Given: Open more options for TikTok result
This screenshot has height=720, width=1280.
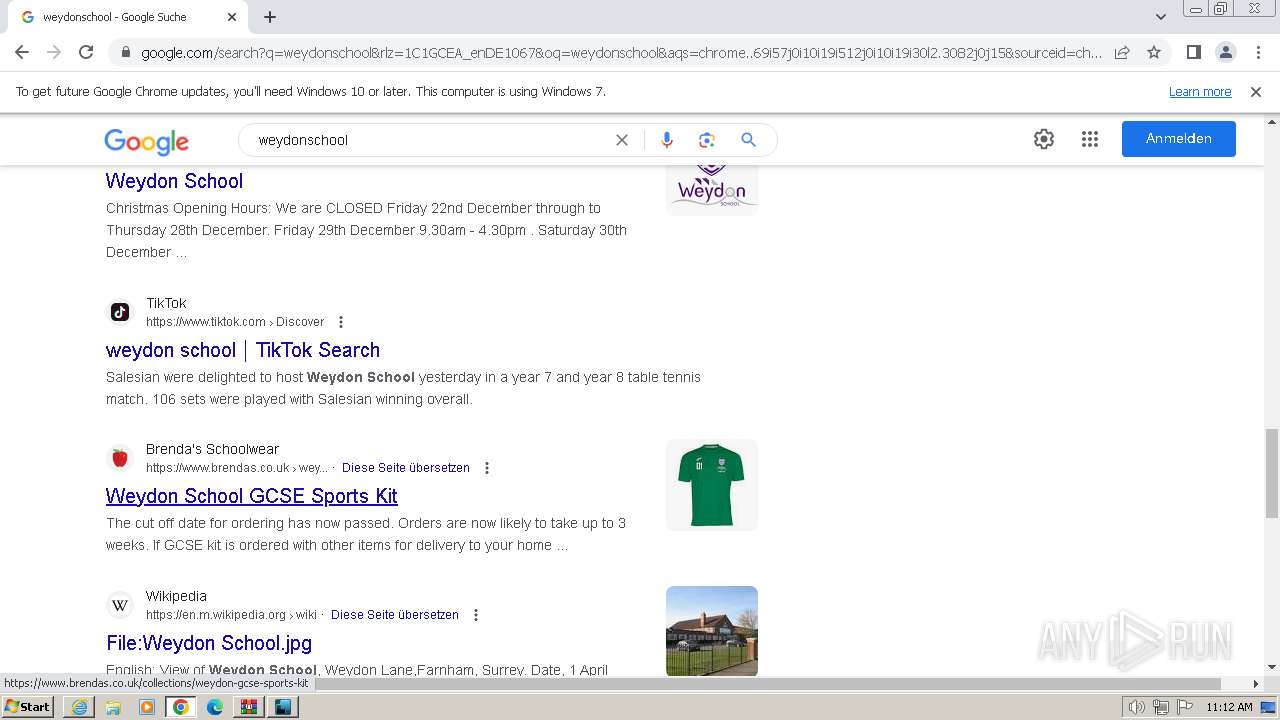Looking at the screenshot, I should (341, 322).
